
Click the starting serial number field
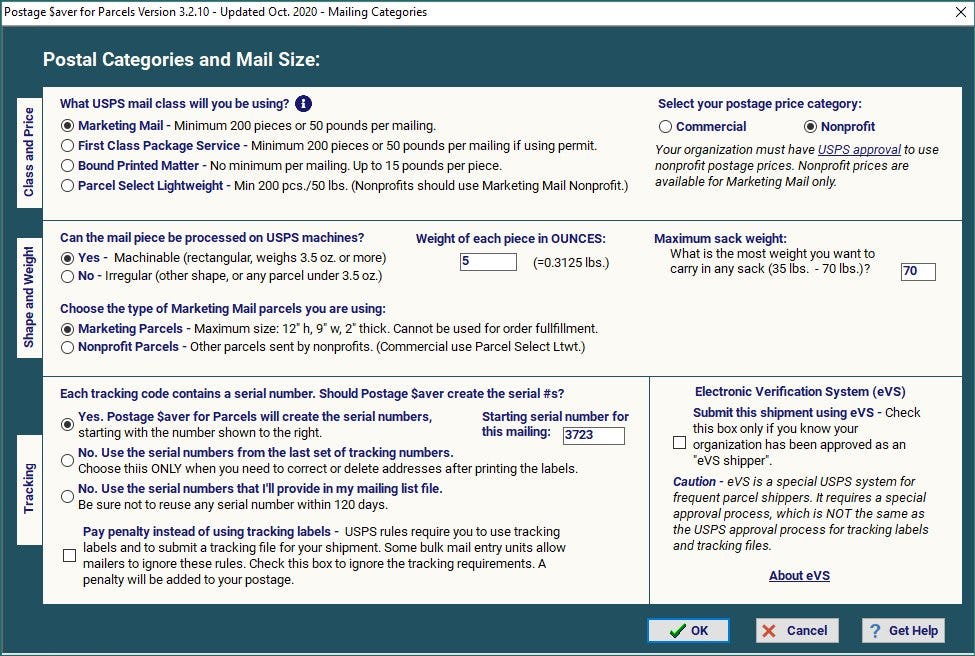tap(594, 435)
